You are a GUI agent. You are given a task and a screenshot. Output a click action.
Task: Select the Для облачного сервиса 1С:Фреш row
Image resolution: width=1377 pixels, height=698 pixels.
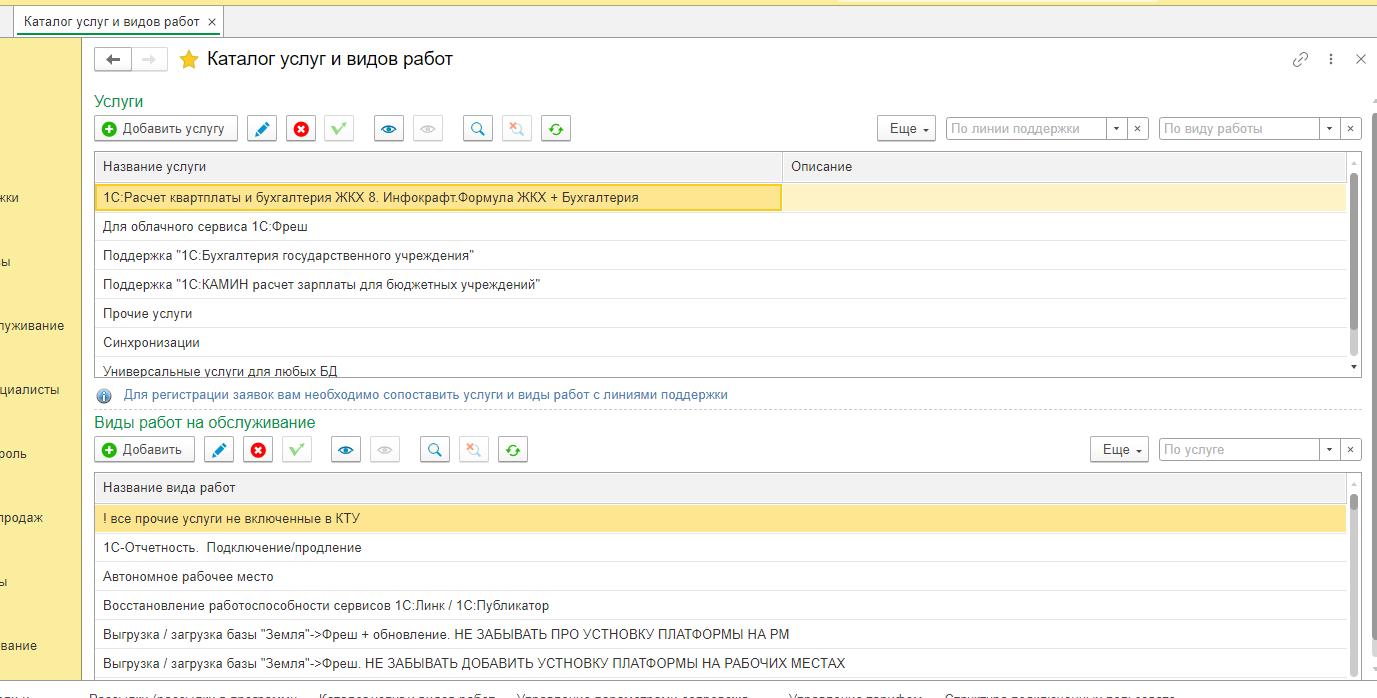[x=721, y=227]
